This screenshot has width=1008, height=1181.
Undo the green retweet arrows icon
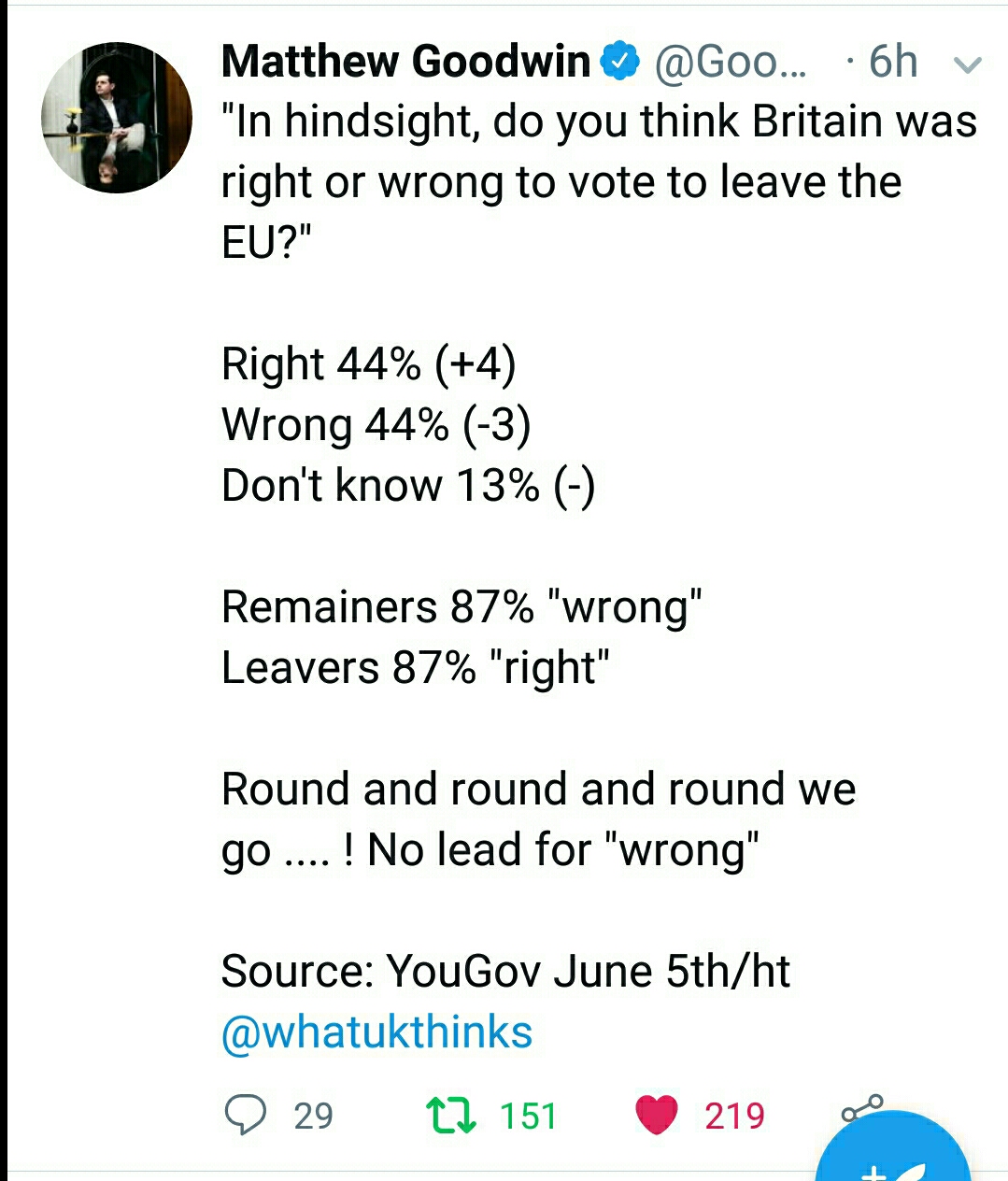click(451, 1115)
